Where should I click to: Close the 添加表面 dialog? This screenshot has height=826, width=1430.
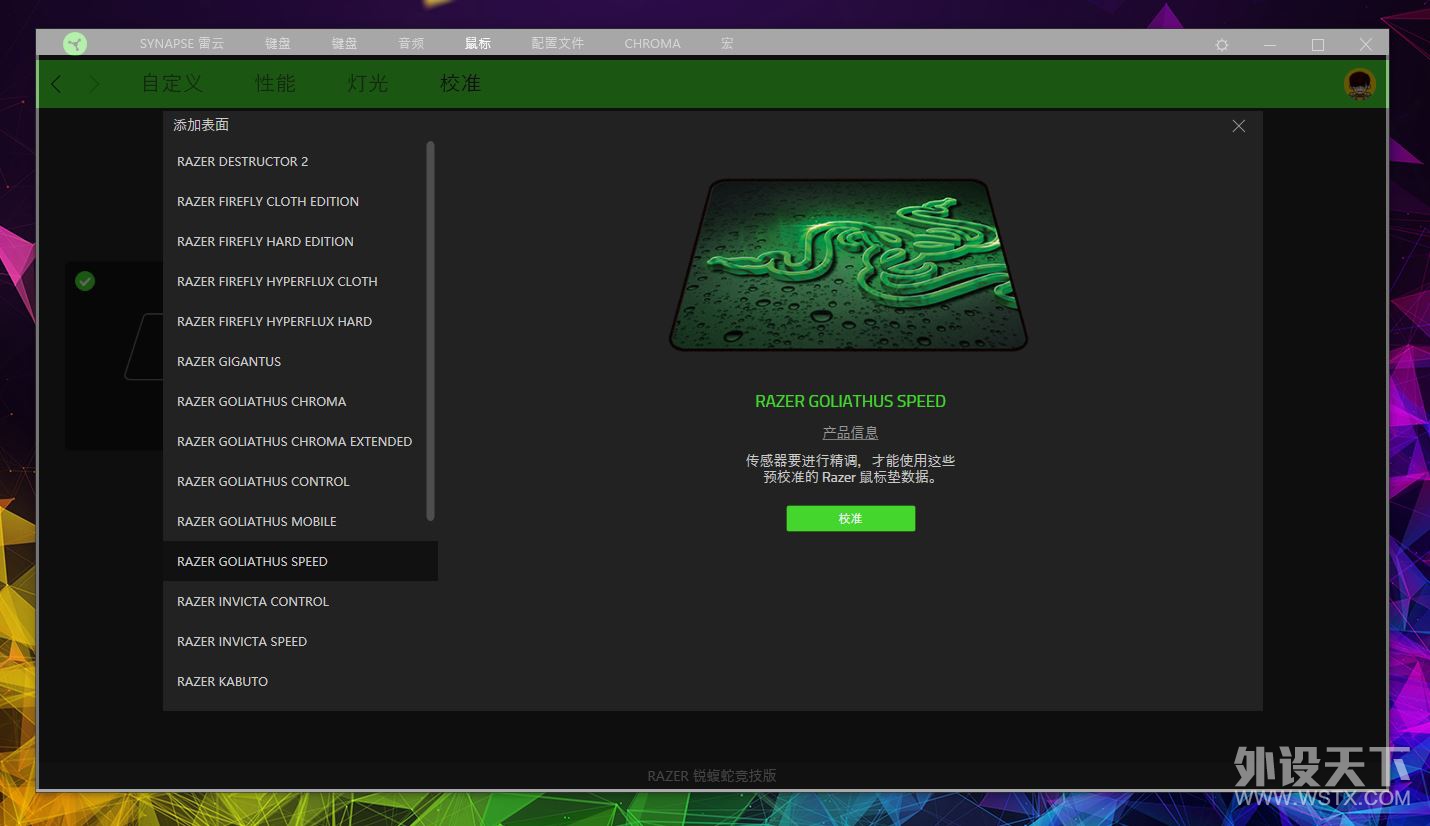[x=1238, y=126]
